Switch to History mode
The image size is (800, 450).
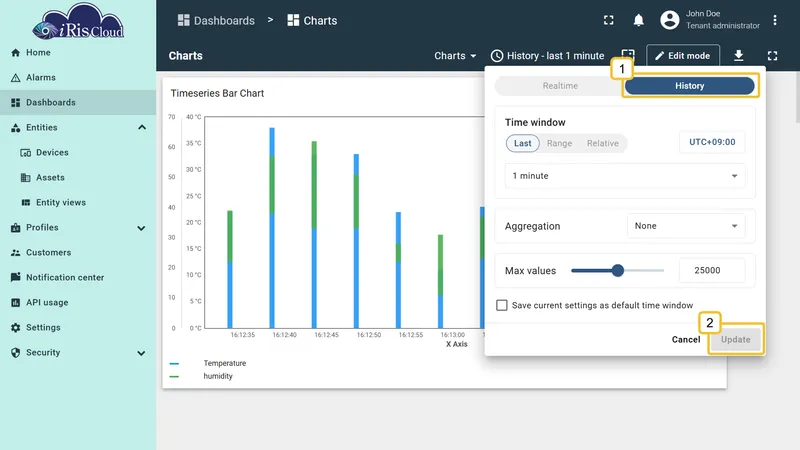[689, 86]
